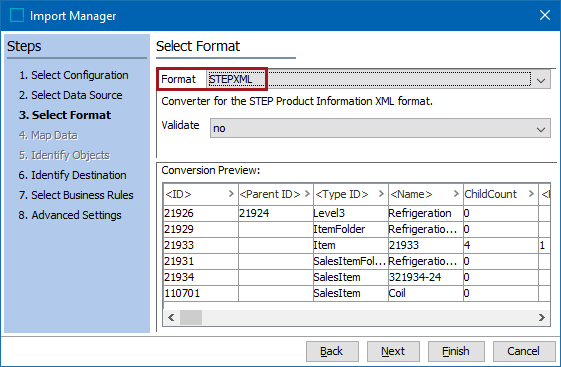Click the preview scrollbar right arrow
561x367 pixels.
(542, 317)
